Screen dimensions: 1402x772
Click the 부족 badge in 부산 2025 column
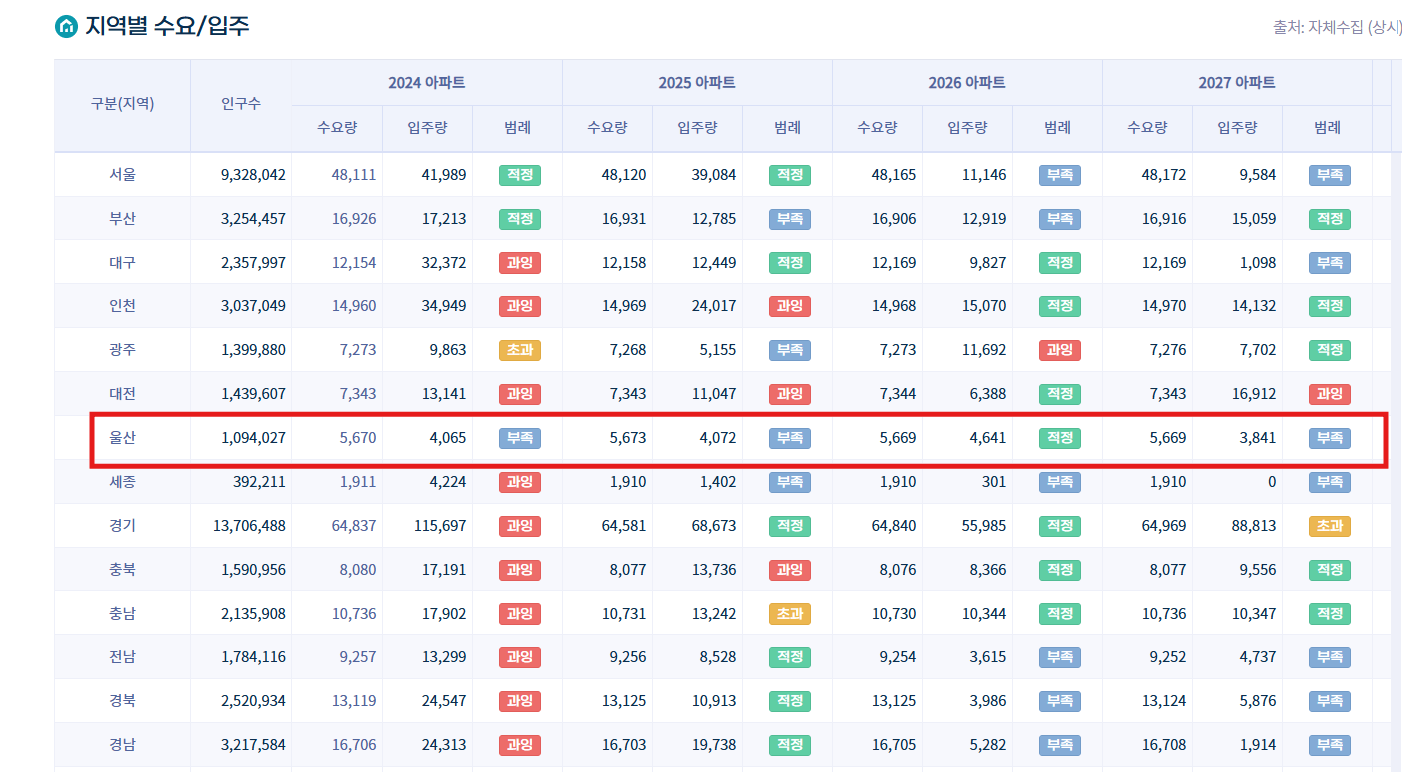coord(790,219)
